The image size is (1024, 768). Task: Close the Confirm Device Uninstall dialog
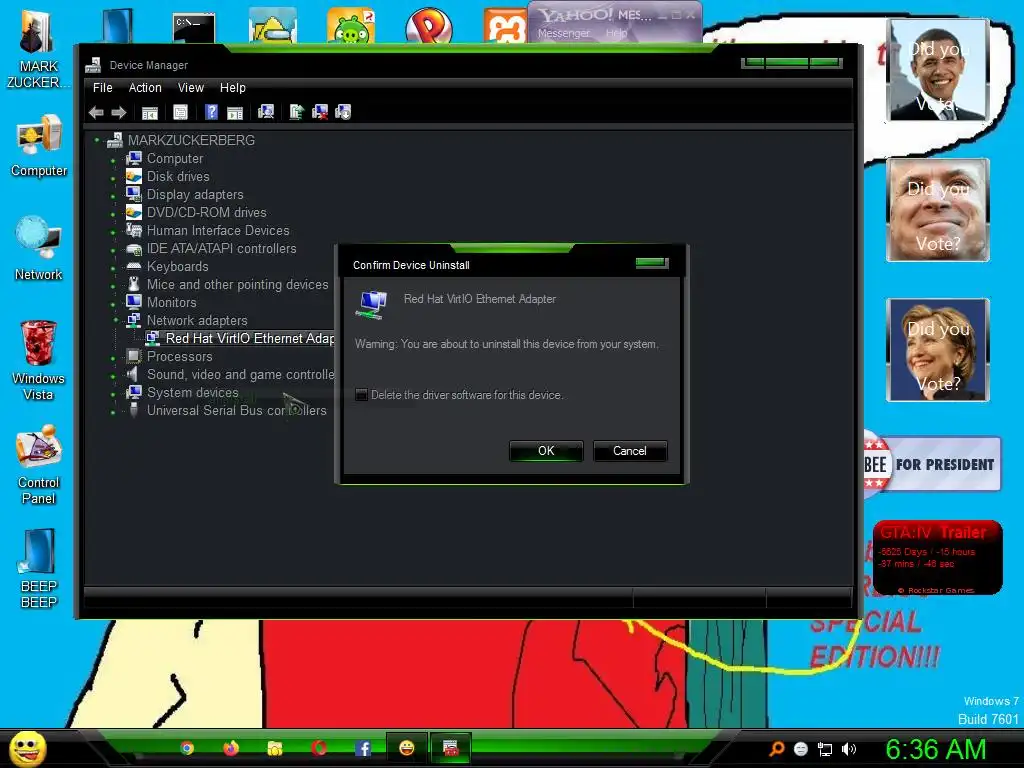coord(652,263)
